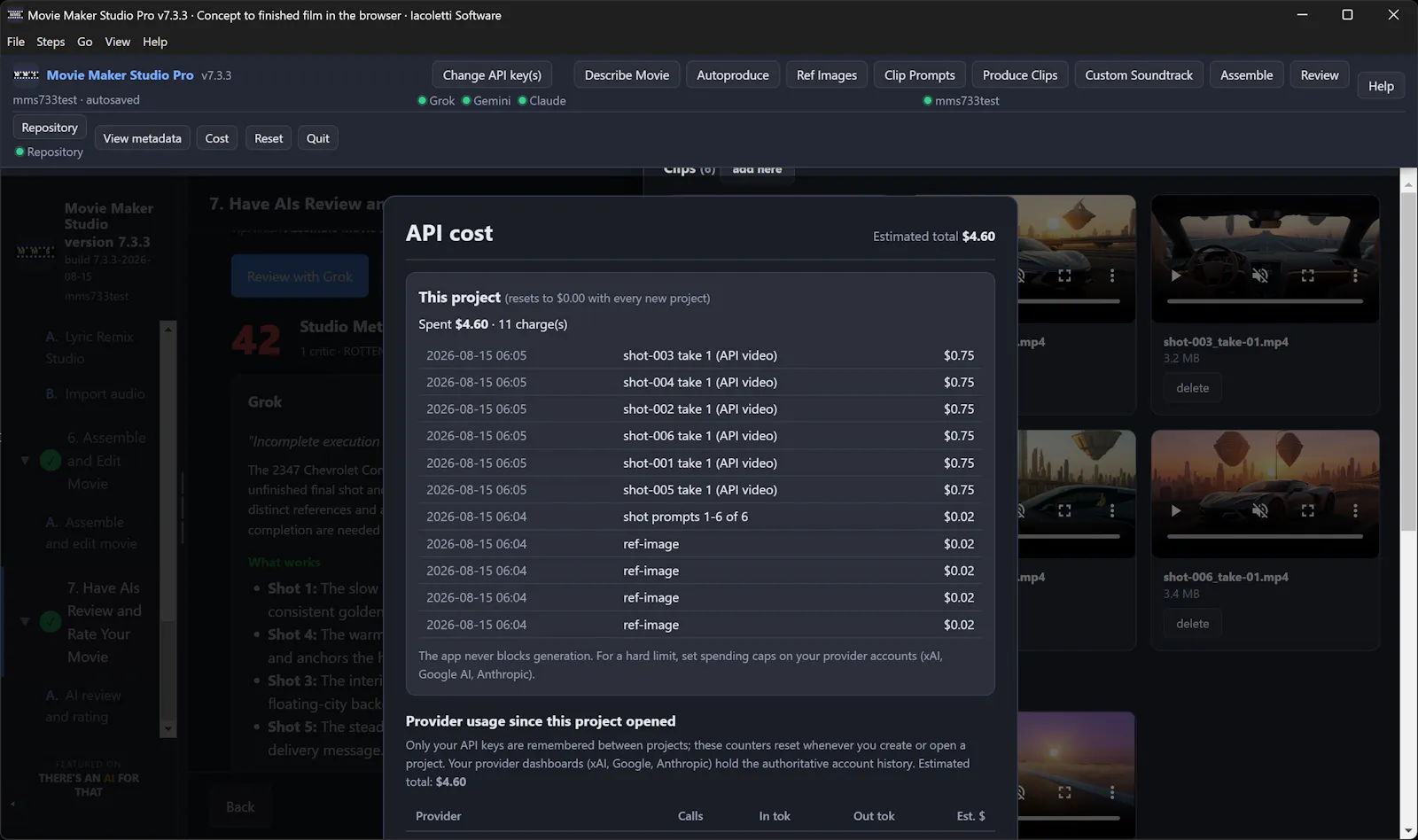Enter fullscreen on shot-006_take-01.mp4 video
Viewport: 1418px width, 840px height.
pyautogui.click(x=1307, y=510)
